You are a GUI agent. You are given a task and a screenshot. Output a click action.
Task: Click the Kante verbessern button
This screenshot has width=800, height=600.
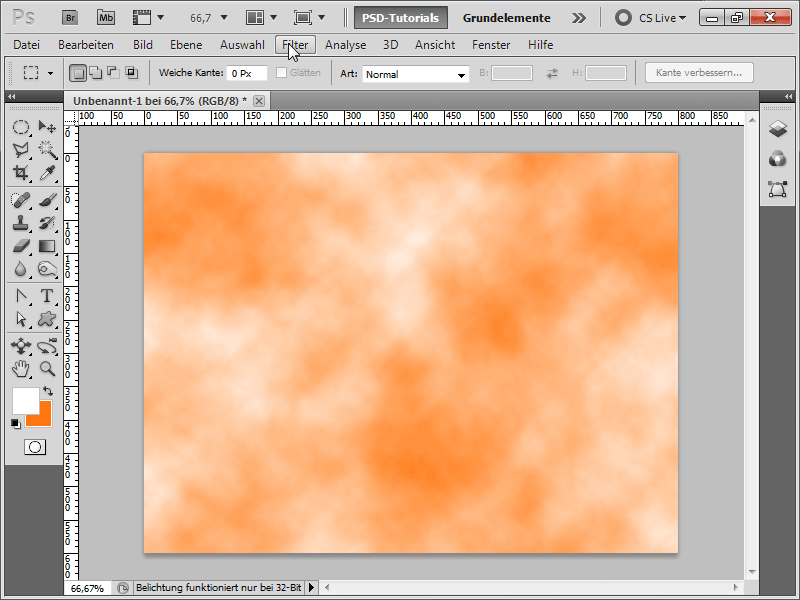click(699, 73)
